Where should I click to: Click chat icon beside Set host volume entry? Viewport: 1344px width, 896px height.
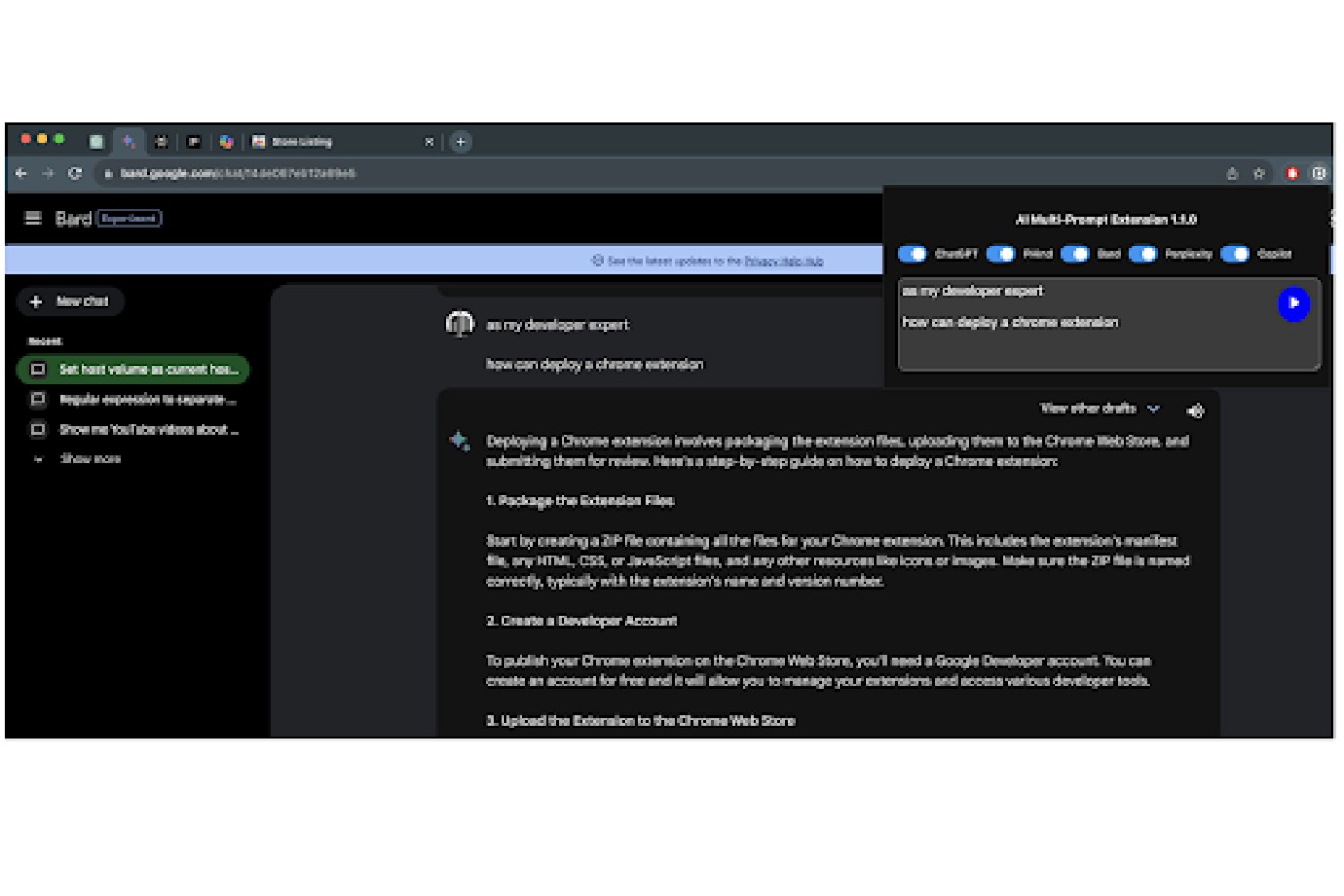coord(38,369)
